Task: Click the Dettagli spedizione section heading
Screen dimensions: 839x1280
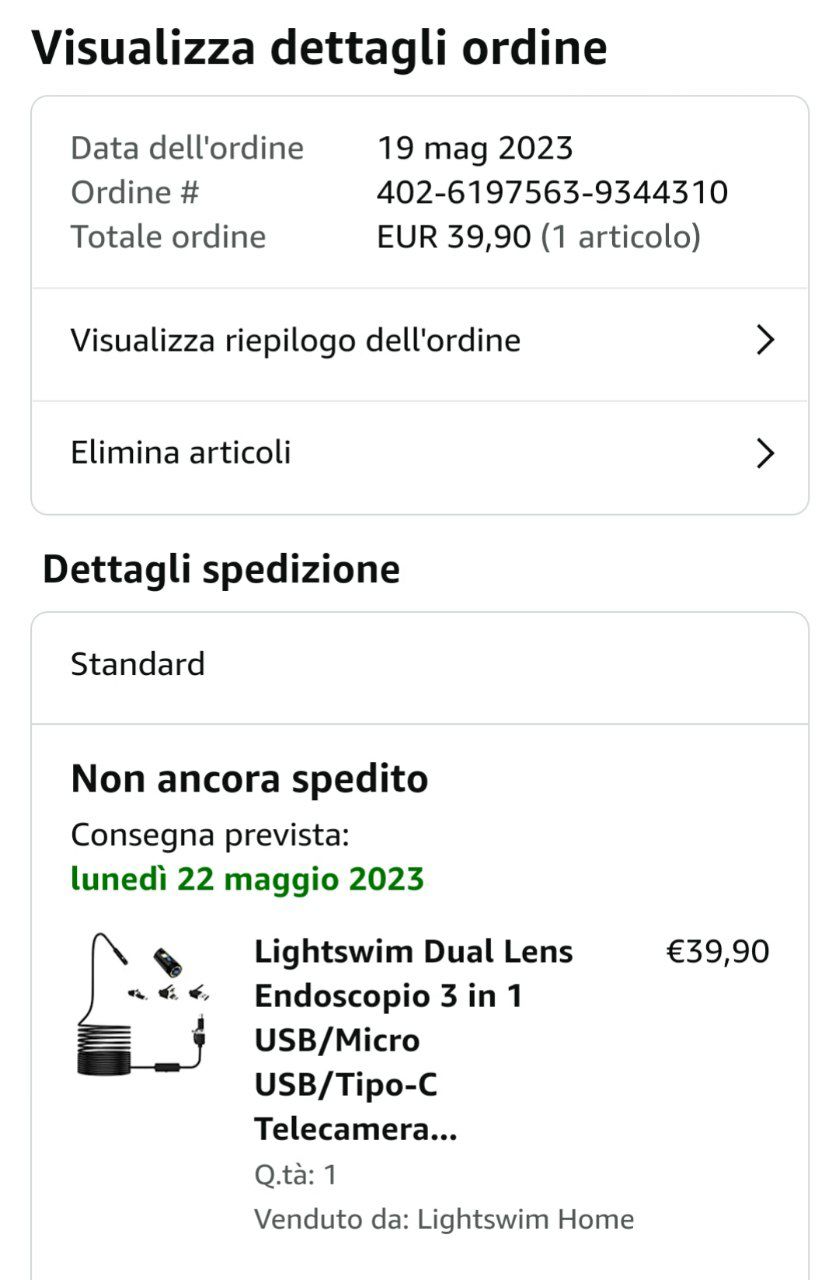Action: tap(221, 569)
